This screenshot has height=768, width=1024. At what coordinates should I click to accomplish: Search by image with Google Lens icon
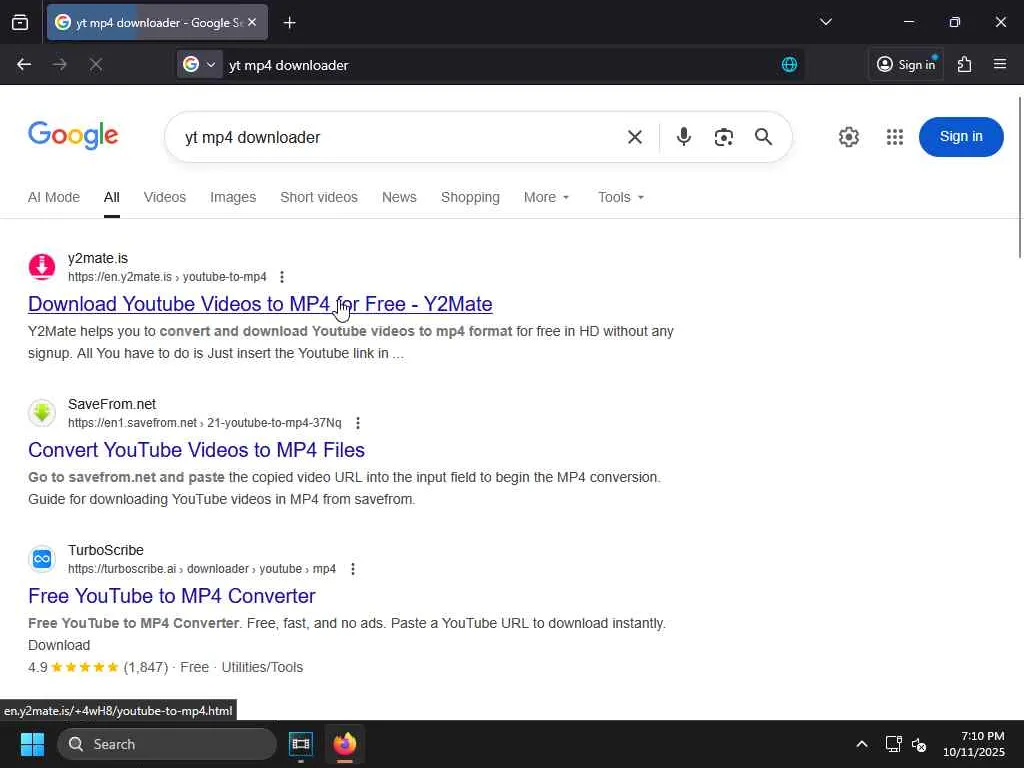click(724, 137)
